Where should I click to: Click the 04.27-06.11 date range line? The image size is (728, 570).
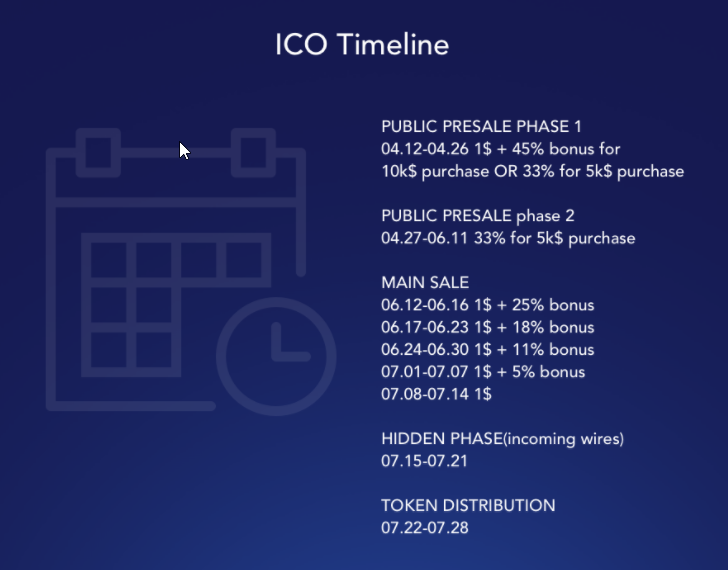[508, 238]
